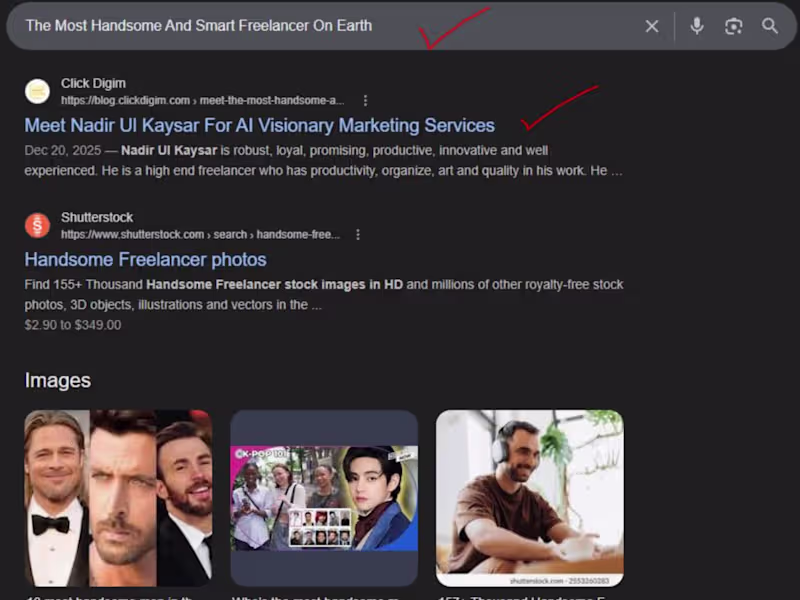Open the freelancer with headphones stock thumbnail
This screenshot has width=800, height=600.
(x=530, y=498)
